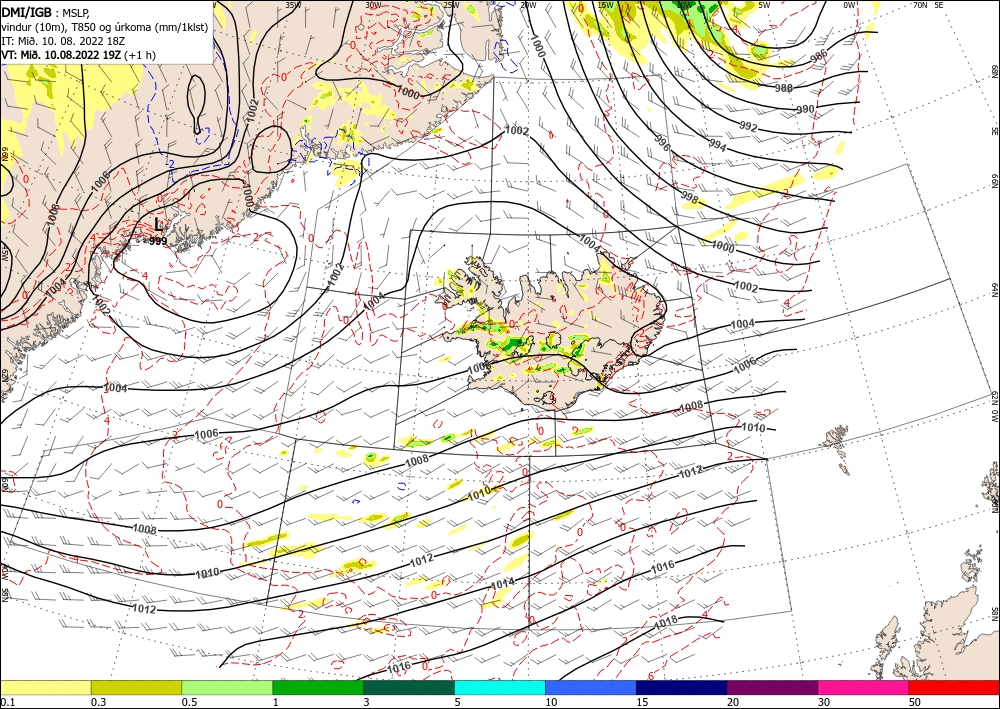The width and height of the screenshot is (1000, 709).
Task: Click the pink 30–50 mm legend swatch
Action: click(864, 687)
